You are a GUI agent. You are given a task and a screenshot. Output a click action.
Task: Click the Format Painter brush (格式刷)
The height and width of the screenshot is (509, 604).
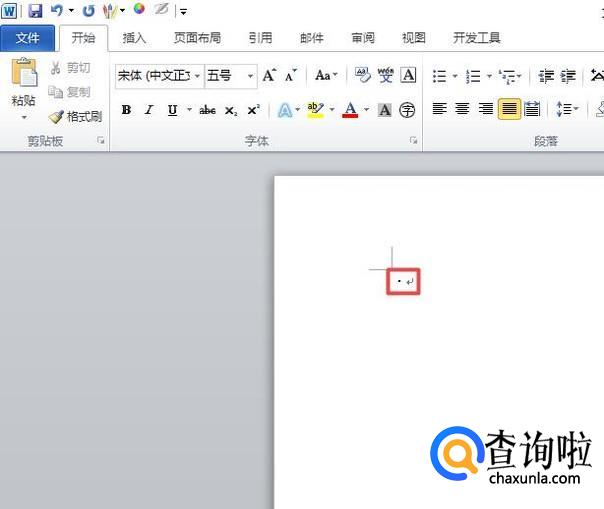pos(76,117)
